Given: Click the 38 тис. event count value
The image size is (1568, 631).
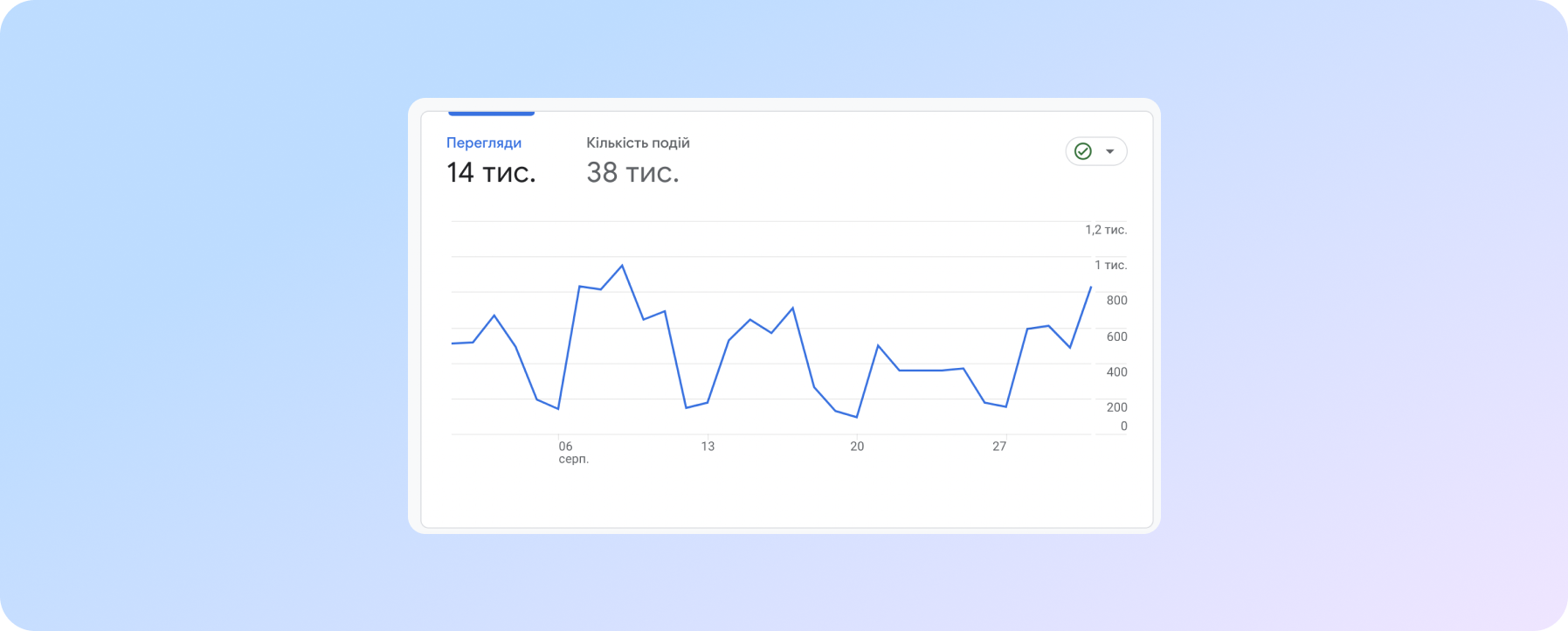Looking at the screenshot, I should (632, 173).
